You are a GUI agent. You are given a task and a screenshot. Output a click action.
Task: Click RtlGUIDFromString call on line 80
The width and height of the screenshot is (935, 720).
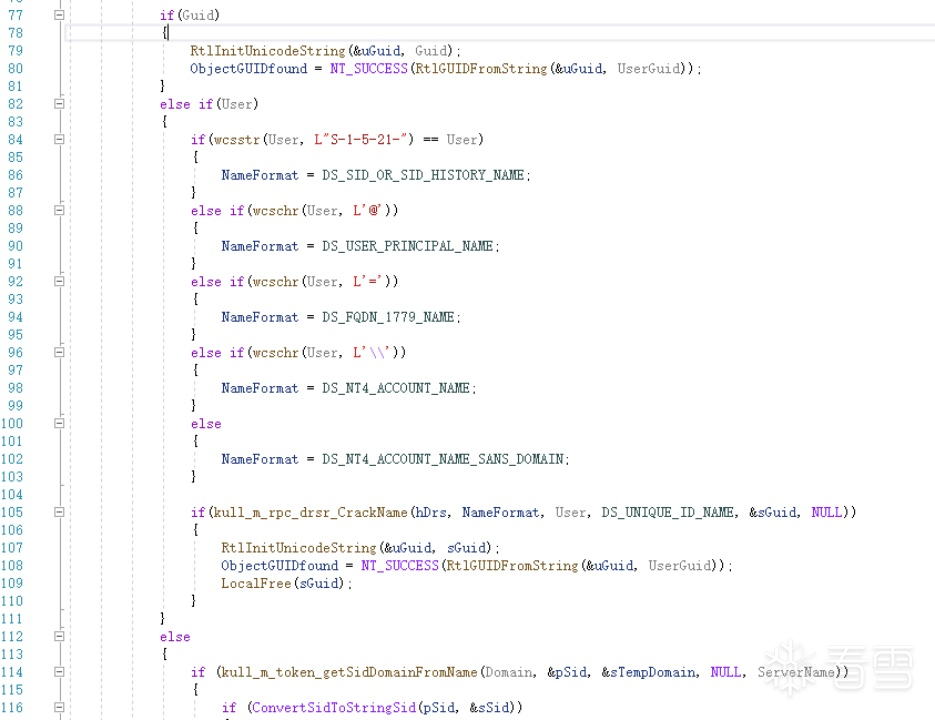[481, 68]
